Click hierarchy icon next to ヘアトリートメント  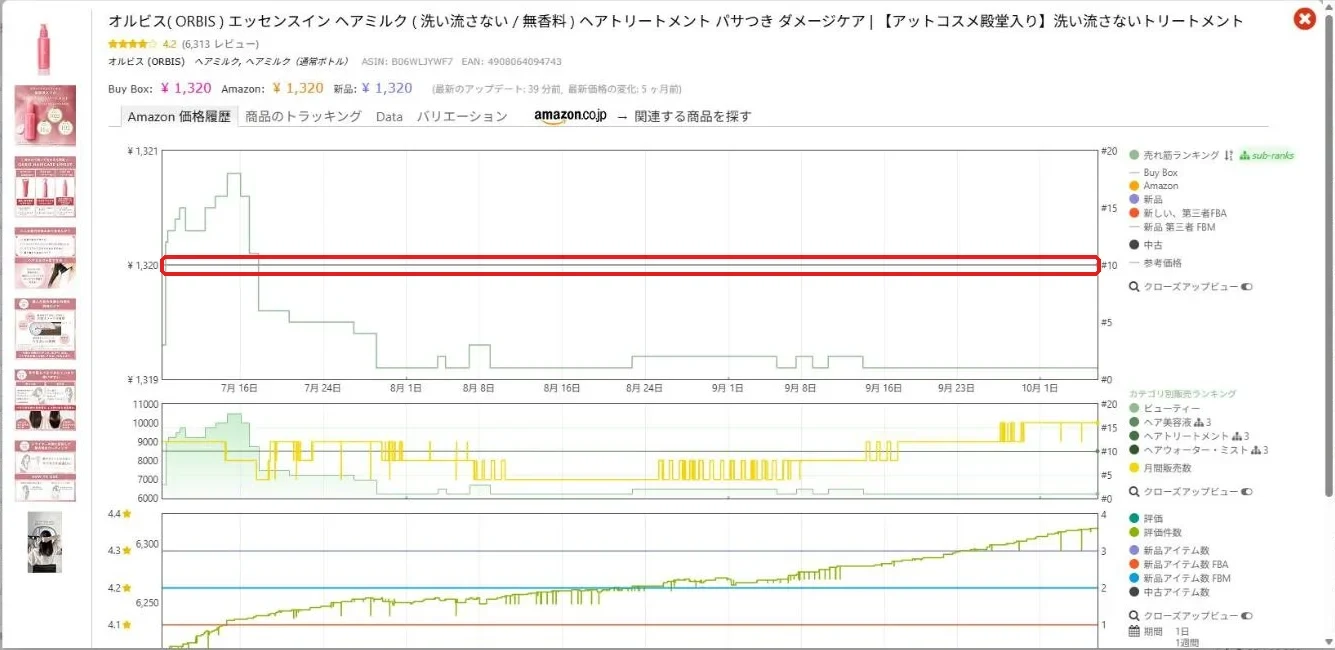(x=1238, y=436)
